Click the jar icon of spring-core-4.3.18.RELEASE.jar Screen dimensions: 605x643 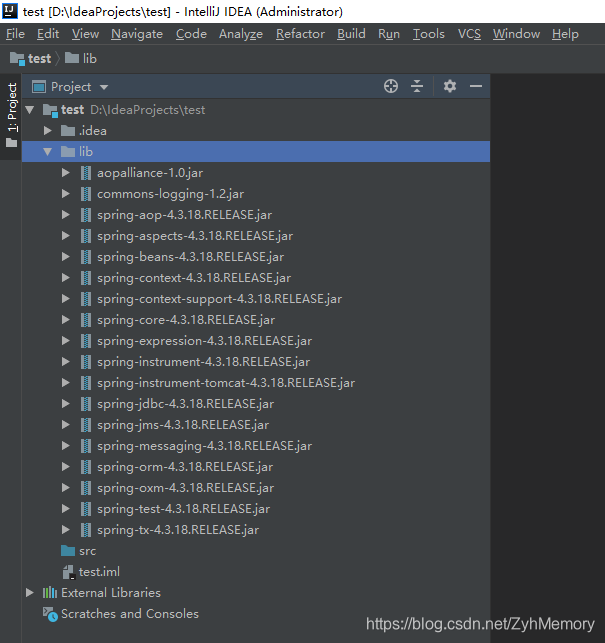(86, 320)
